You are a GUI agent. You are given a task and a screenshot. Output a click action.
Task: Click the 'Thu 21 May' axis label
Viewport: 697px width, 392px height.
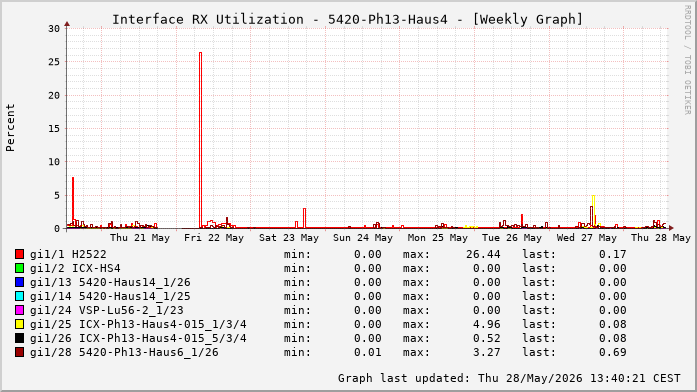(x=140, y=238)
